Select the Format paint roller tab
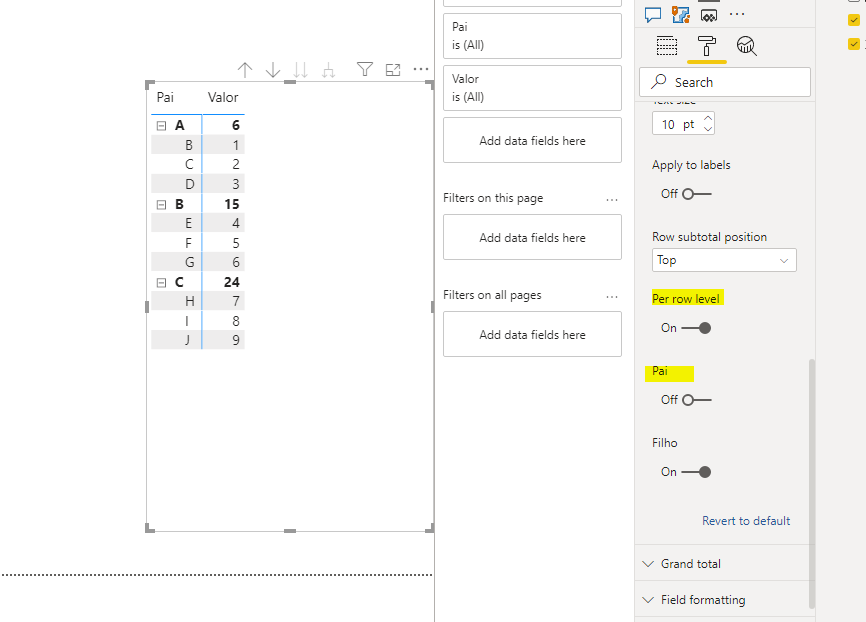 [x=706, y=46]
